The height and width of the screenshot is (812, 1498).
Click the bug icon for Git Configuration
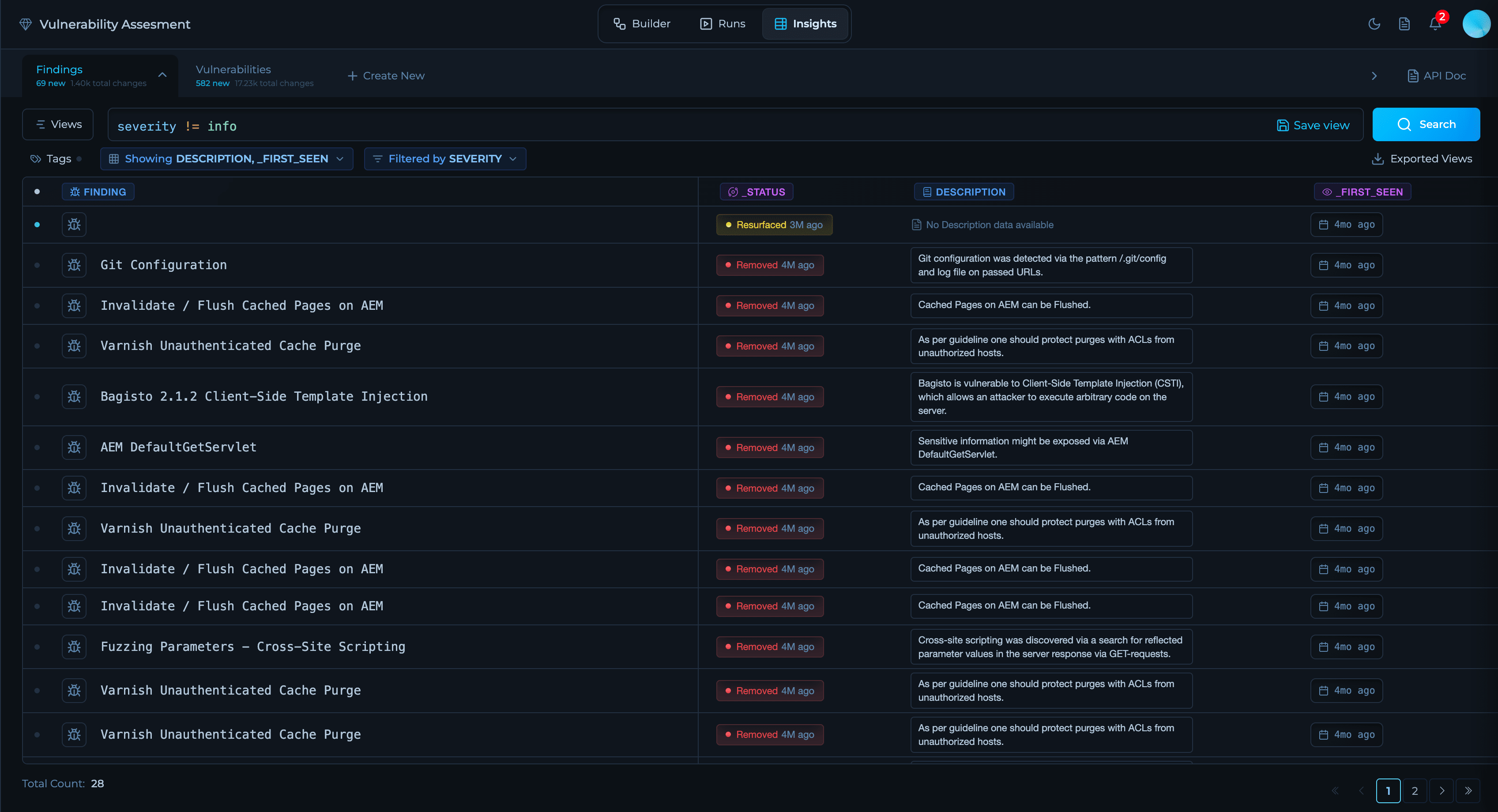[74, 265]
